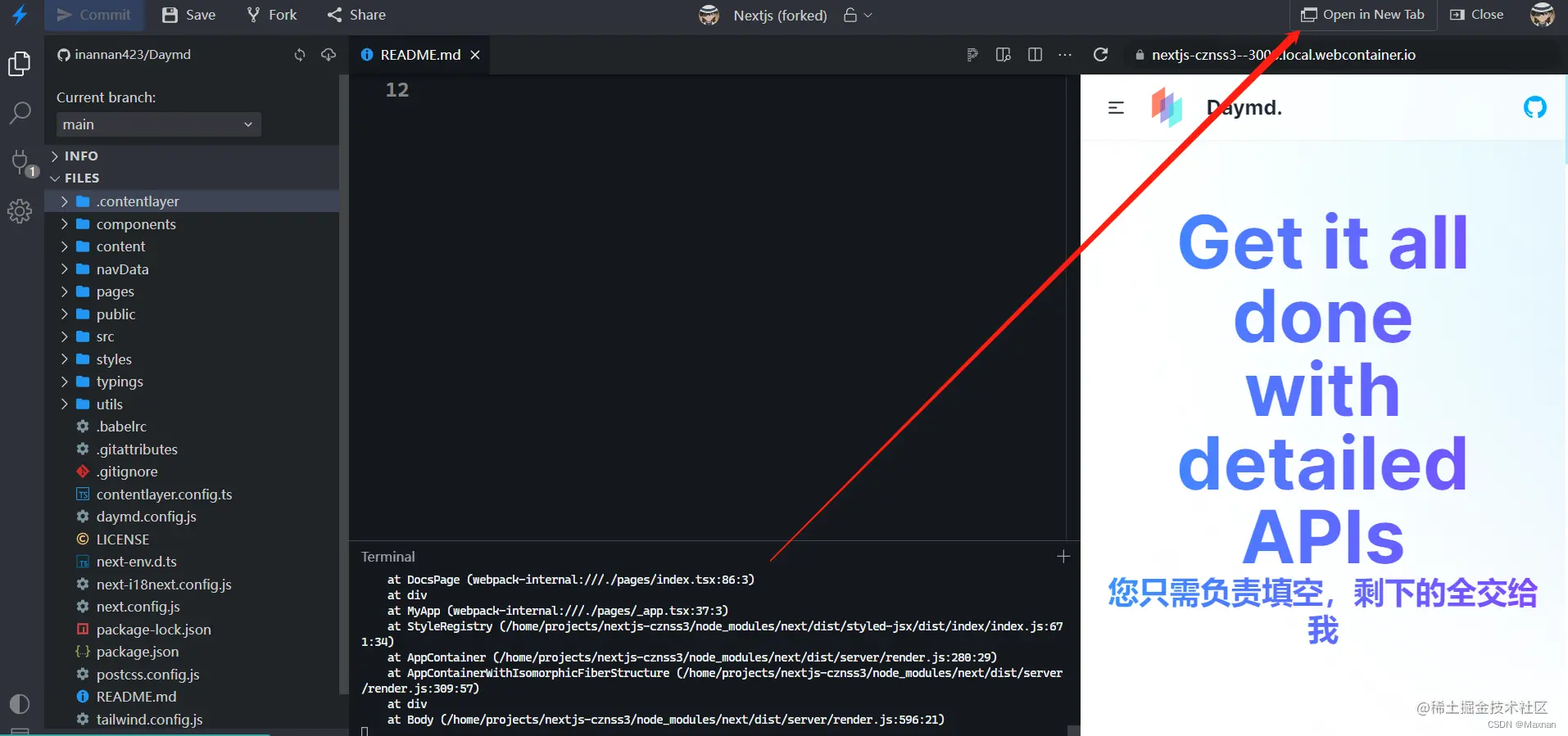Open the LICENSE file
This screenshot has width=1568, height=736.
pyautogui.click(x=192, y=540)
